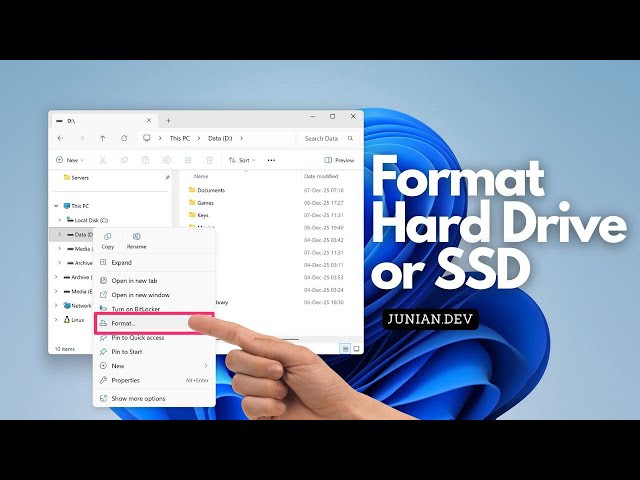Choose Open in new tab

tap(154, 280)
